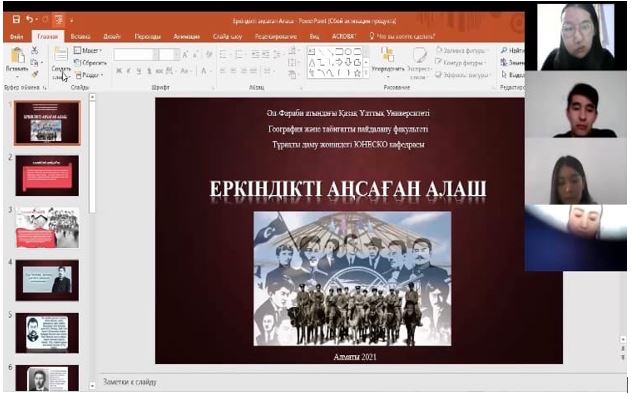The height and width of the screenshot is (394, 631).
Task: Click the Вставить paste clipboard icon
Action: pos(17,56)
